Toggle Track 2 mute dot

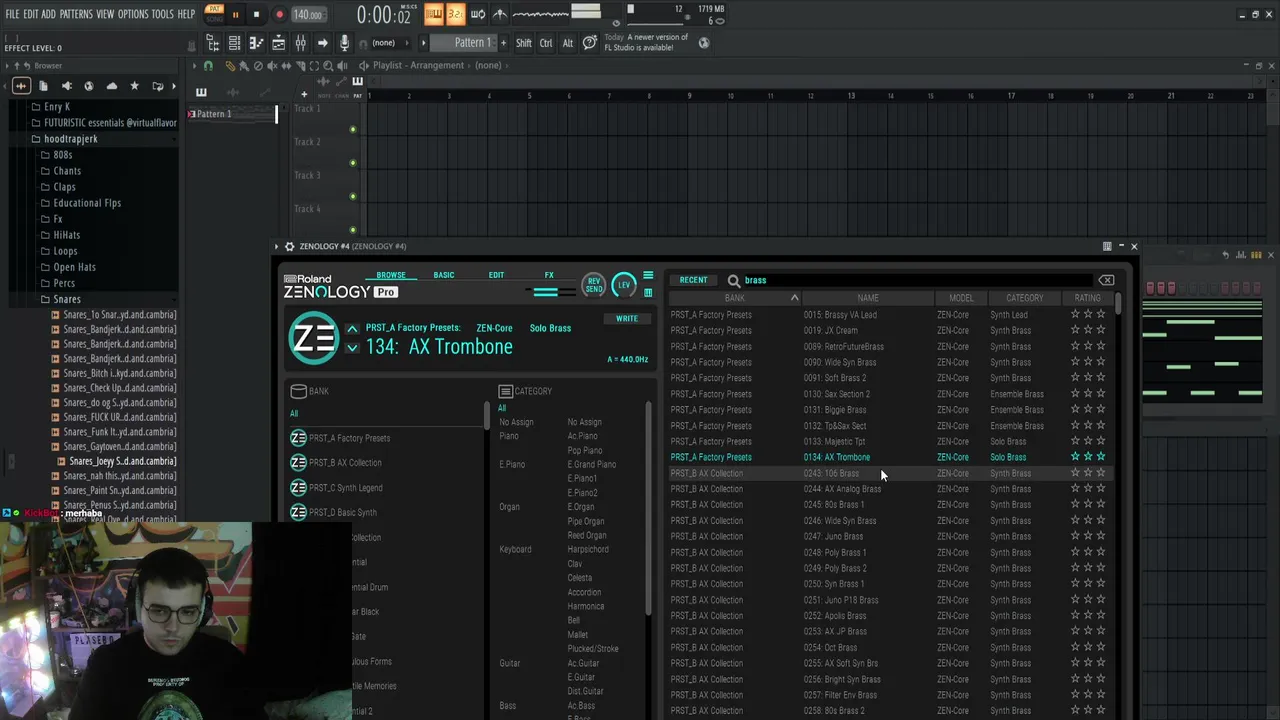pos(353,163)
